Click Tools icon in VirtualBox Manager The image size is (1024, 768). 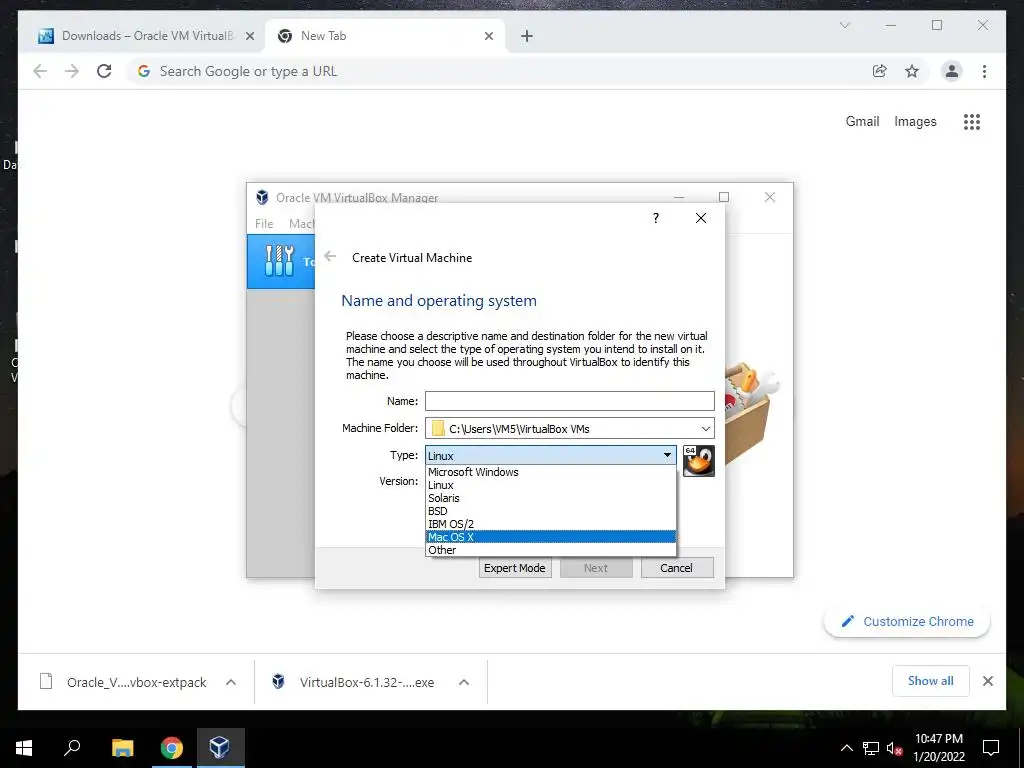tap(280, 261)
